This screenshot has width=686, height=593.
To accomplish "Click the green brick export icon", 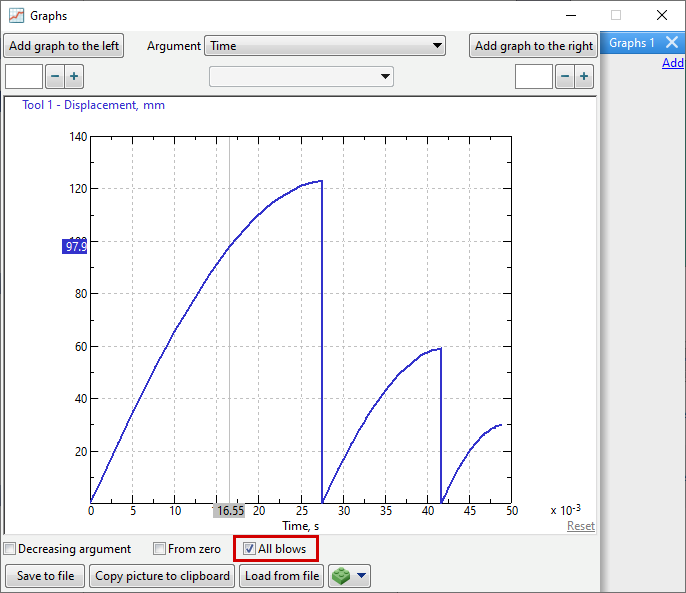I will tap(341, 576).
